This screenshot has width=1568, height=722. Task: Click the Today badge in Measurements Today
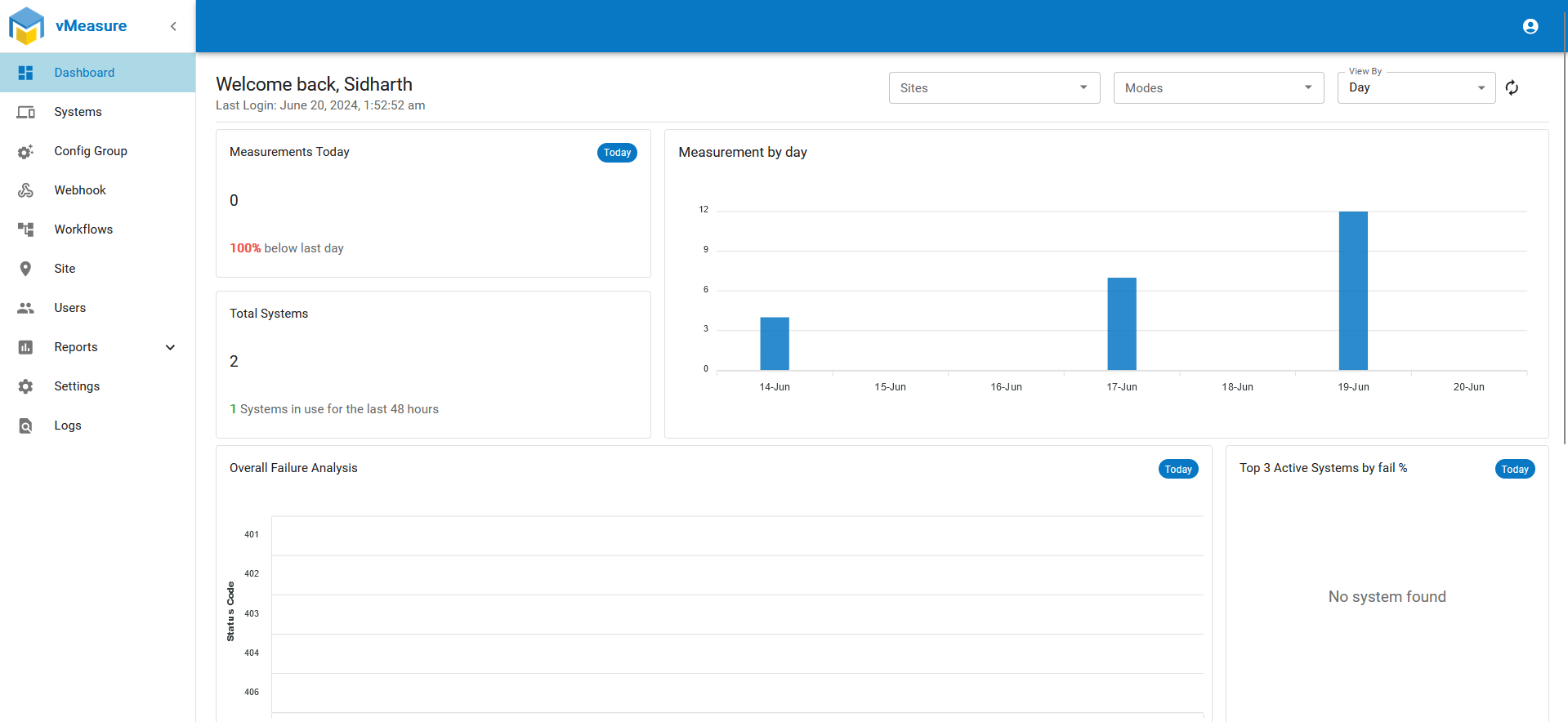(617, 153)
